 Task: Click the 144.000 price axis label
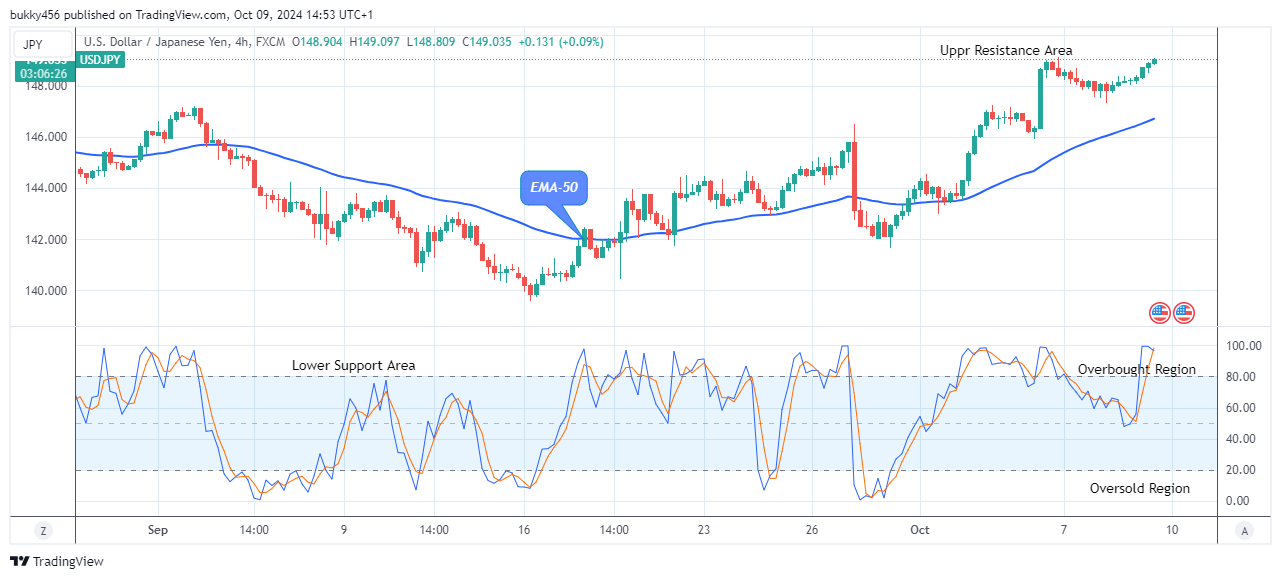click(x=46, y=188)
